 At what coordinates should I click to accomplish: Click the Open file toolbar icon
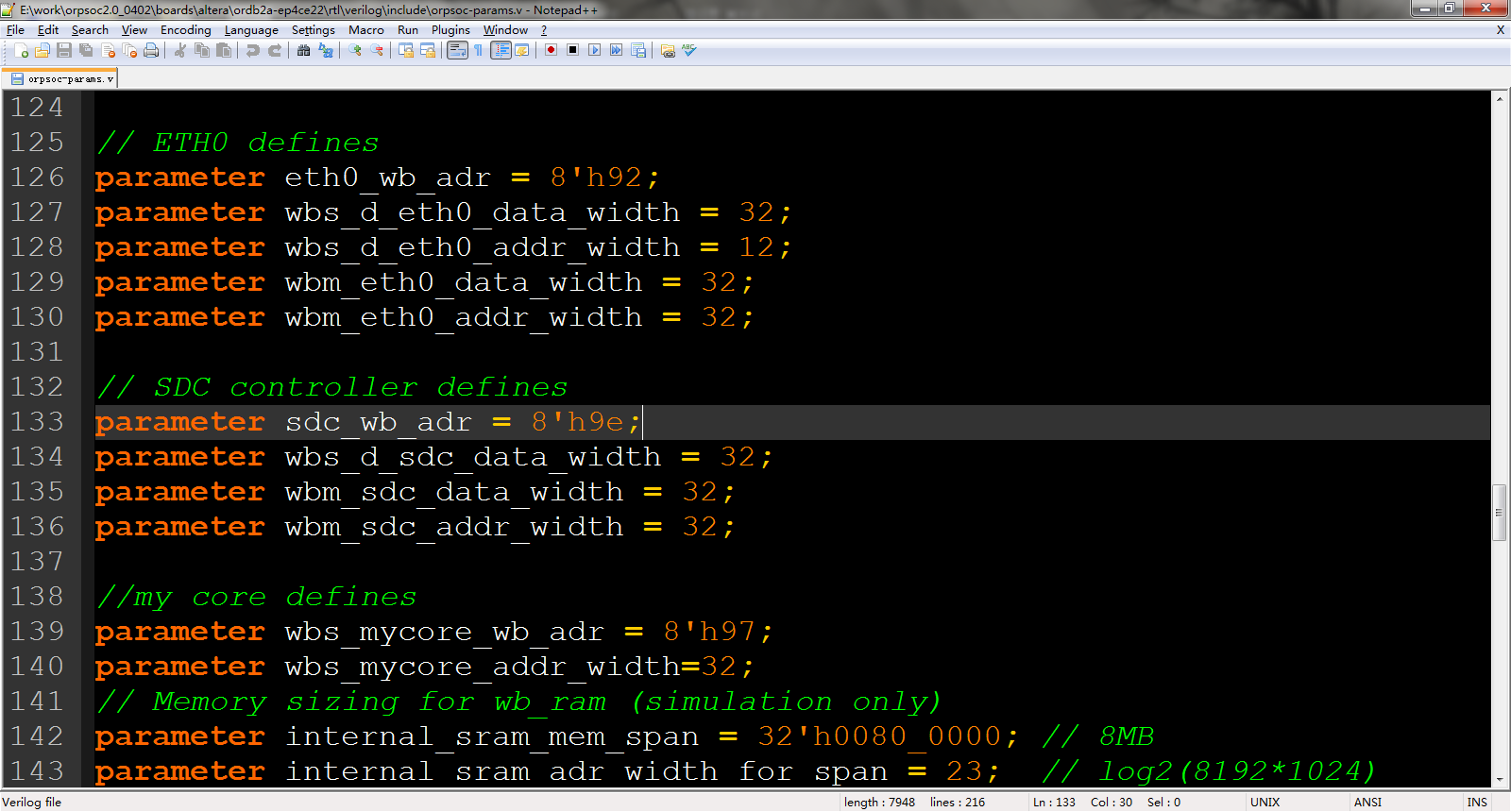[x=42, y=51]
